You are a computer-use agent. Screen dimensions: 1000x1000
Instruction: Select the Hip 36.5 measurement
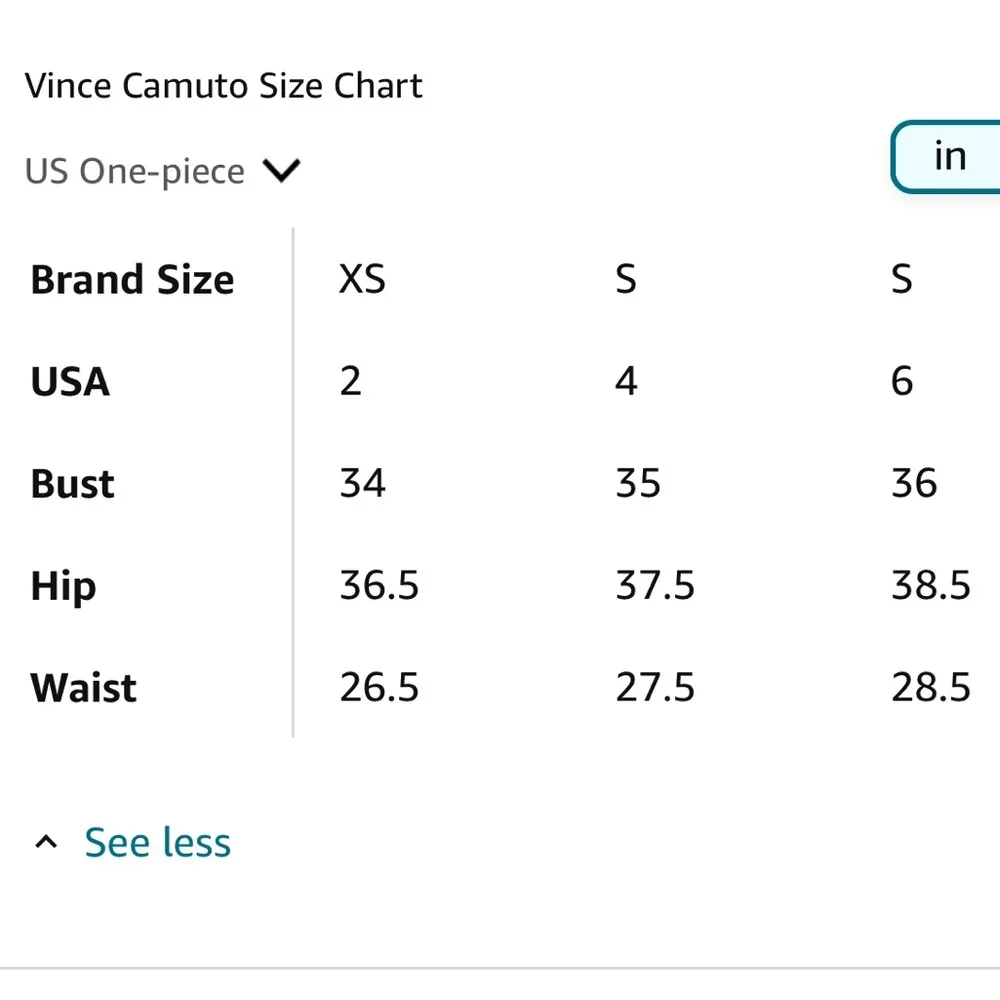pos(379,586)
